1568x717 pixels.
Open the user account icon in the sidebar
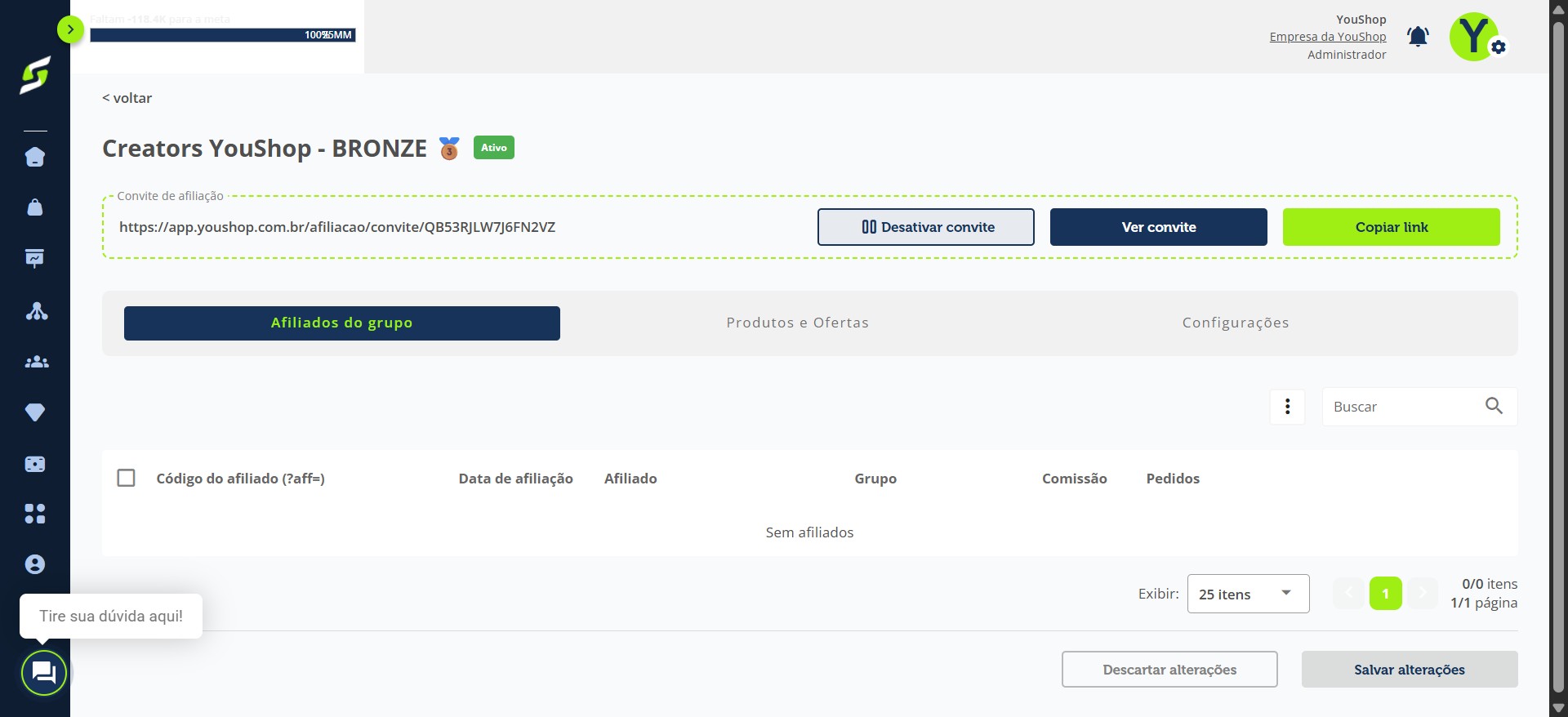(x=35, y=564)
